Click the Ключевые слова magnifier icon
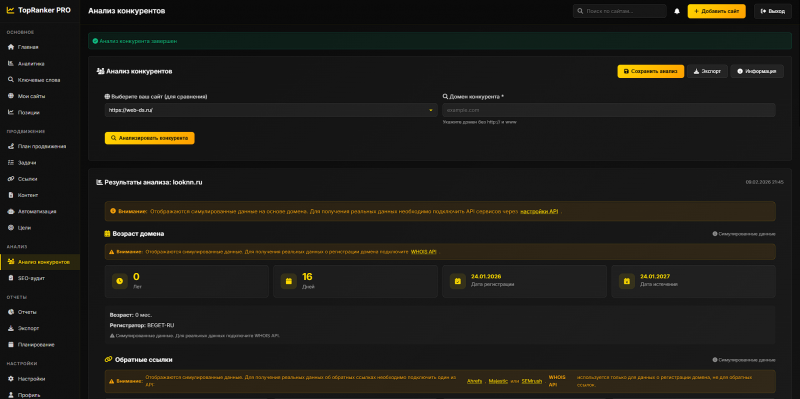The width and height of the screenshot is (800, 399). 11,80
